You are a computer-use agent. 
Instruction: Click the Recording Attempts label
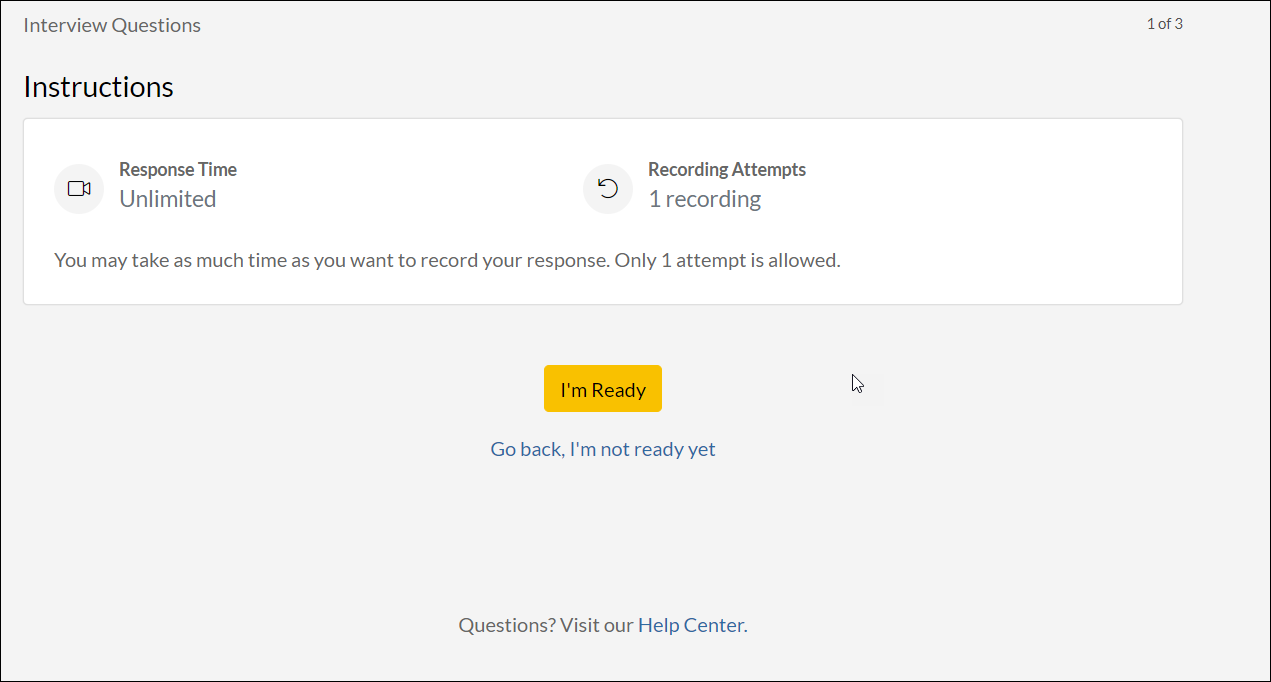click(727, 169)
